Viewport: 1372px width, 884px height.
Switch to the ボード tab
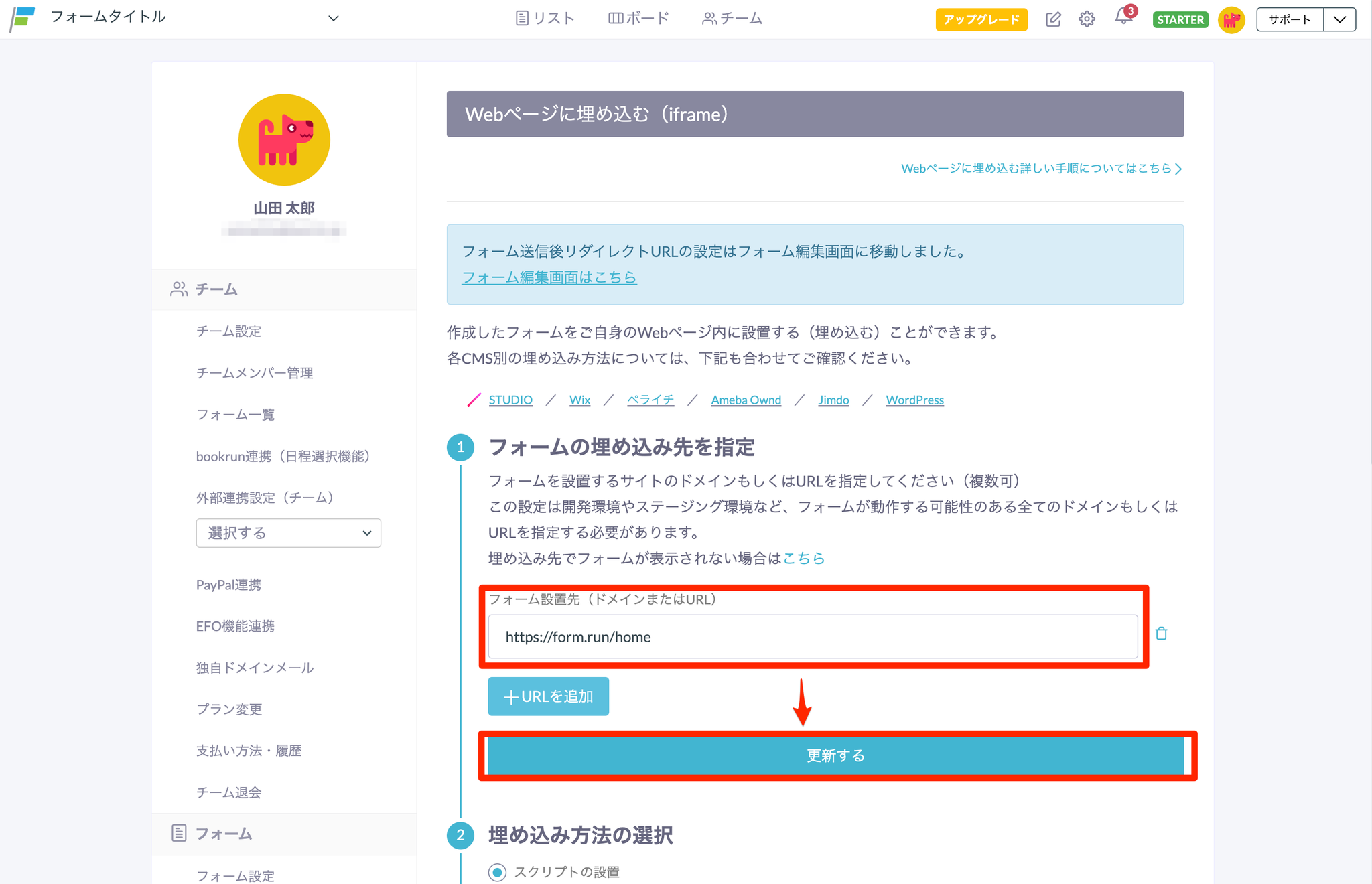pos(638,18)
